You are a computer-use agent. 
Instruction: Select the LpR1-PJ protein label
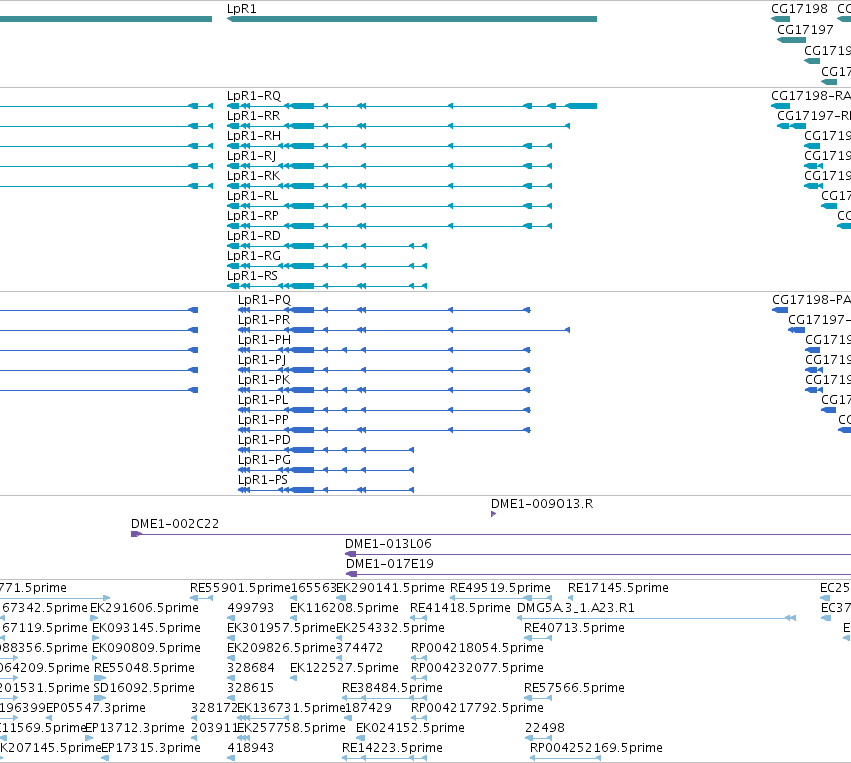click(262, 360)
